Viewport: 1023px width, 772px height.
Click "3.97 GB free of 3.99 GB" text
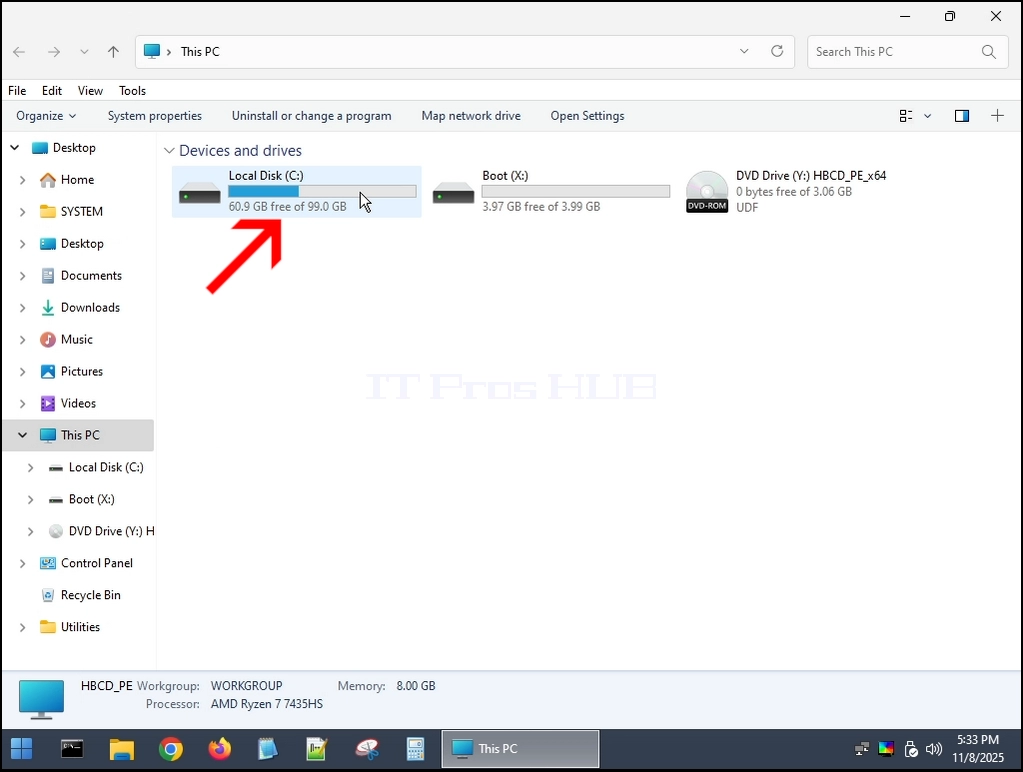click(x=542, y=206)
